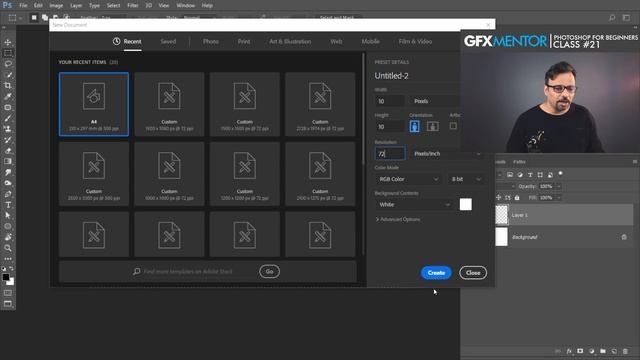Switch to the Saved tab
The width and height of the screenshot is (640, 360).
168,42
